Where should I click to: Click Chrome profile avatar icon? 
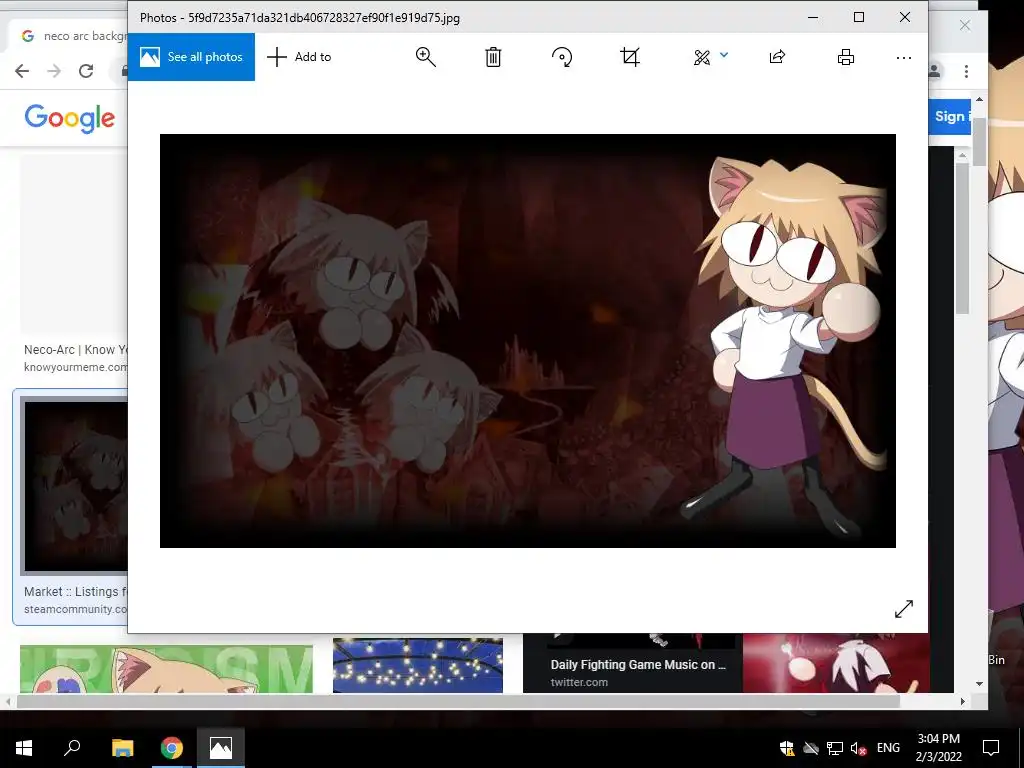935,71
